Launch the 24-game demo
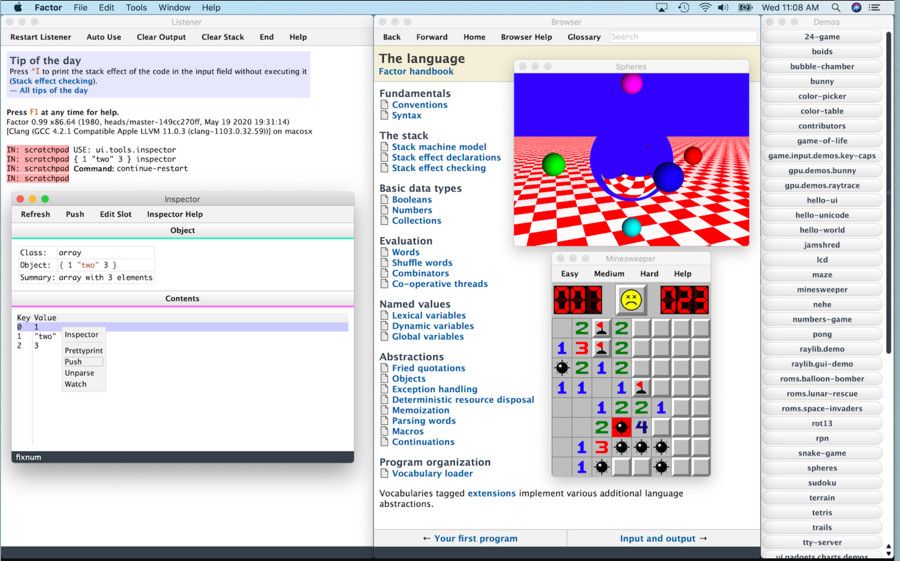900x561 pixels. [822, 37]
